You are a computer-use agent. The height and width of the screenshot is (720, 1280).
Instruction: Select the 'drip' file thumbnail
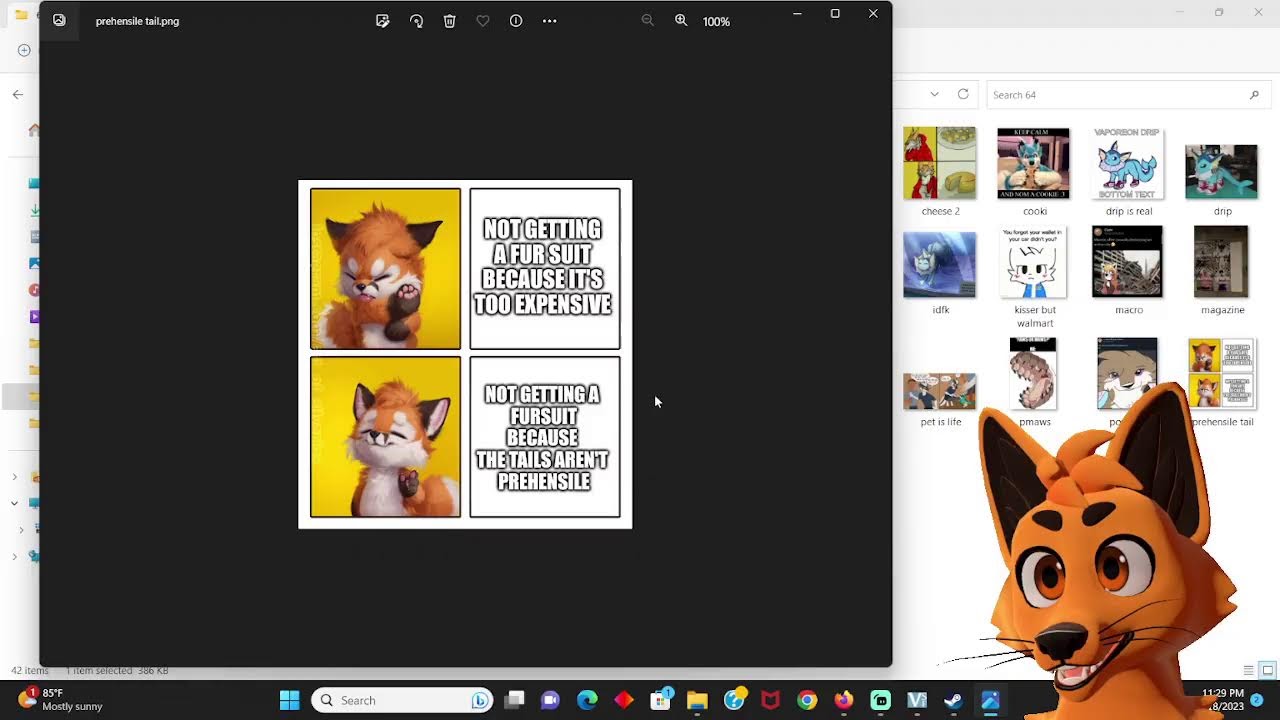tap(1221, 171)
